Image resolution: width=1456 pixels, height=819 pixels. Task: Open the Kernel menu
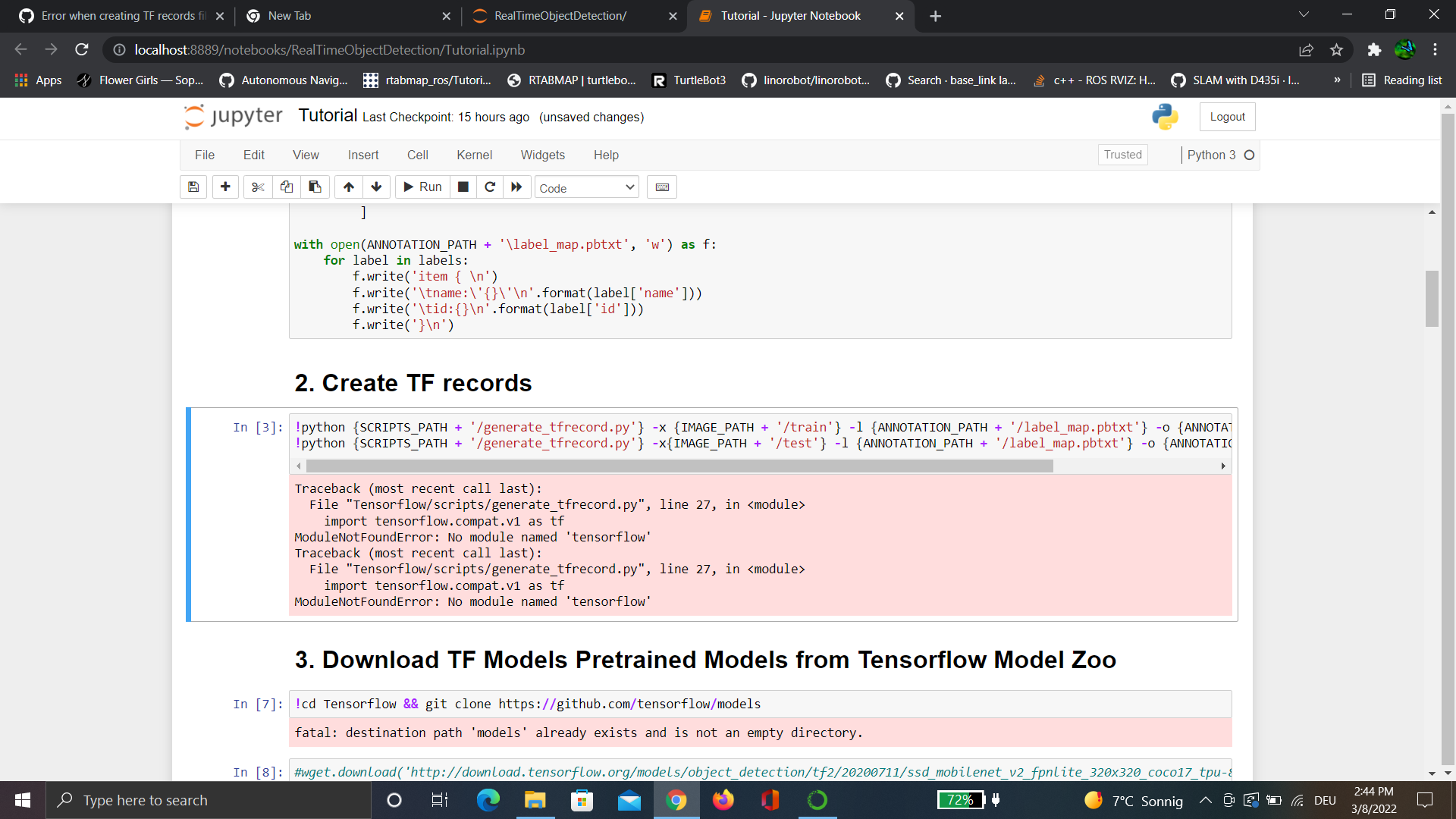[474, 155]
